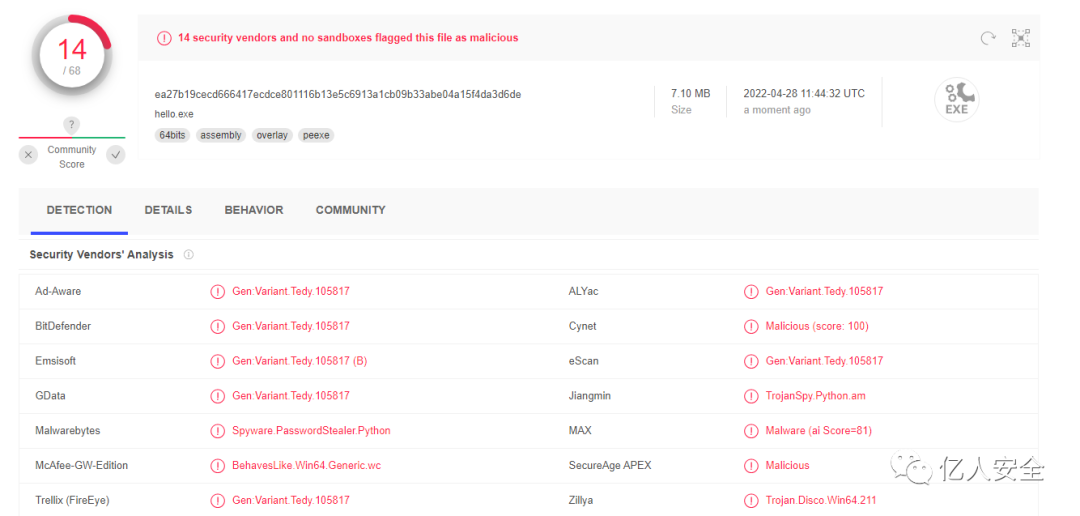Screen dimensions: 1080x516
Task: Click the alert icon in the malicious banner
Action: click(164, 38)
